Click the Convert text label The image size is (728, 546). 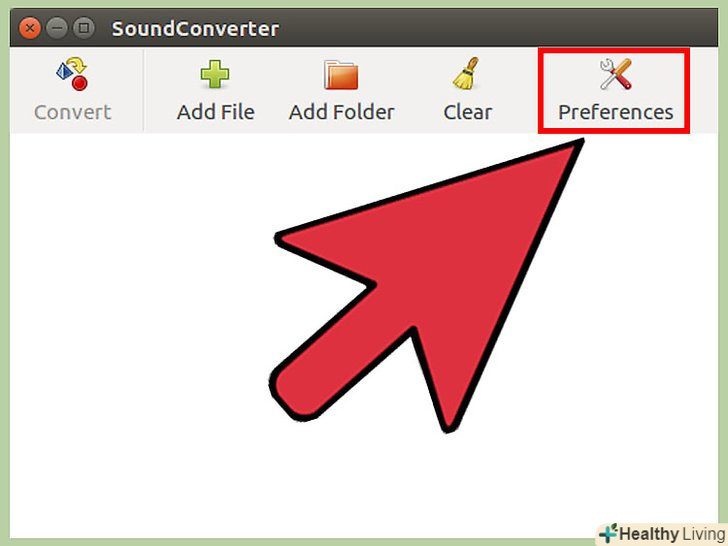[x=72, y=112]
